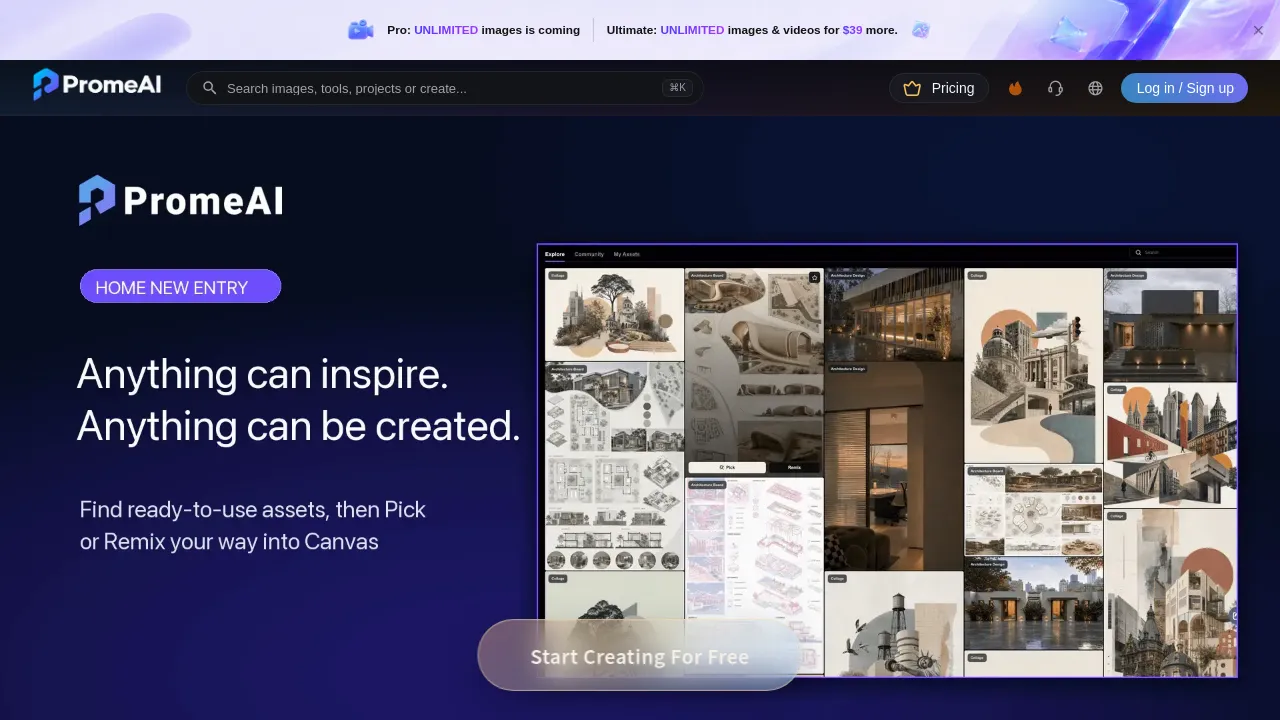The height and width of the screenshot is (720, 1280).
Task: Click the Pick button in the preview
Action: [x=727, y=467]
